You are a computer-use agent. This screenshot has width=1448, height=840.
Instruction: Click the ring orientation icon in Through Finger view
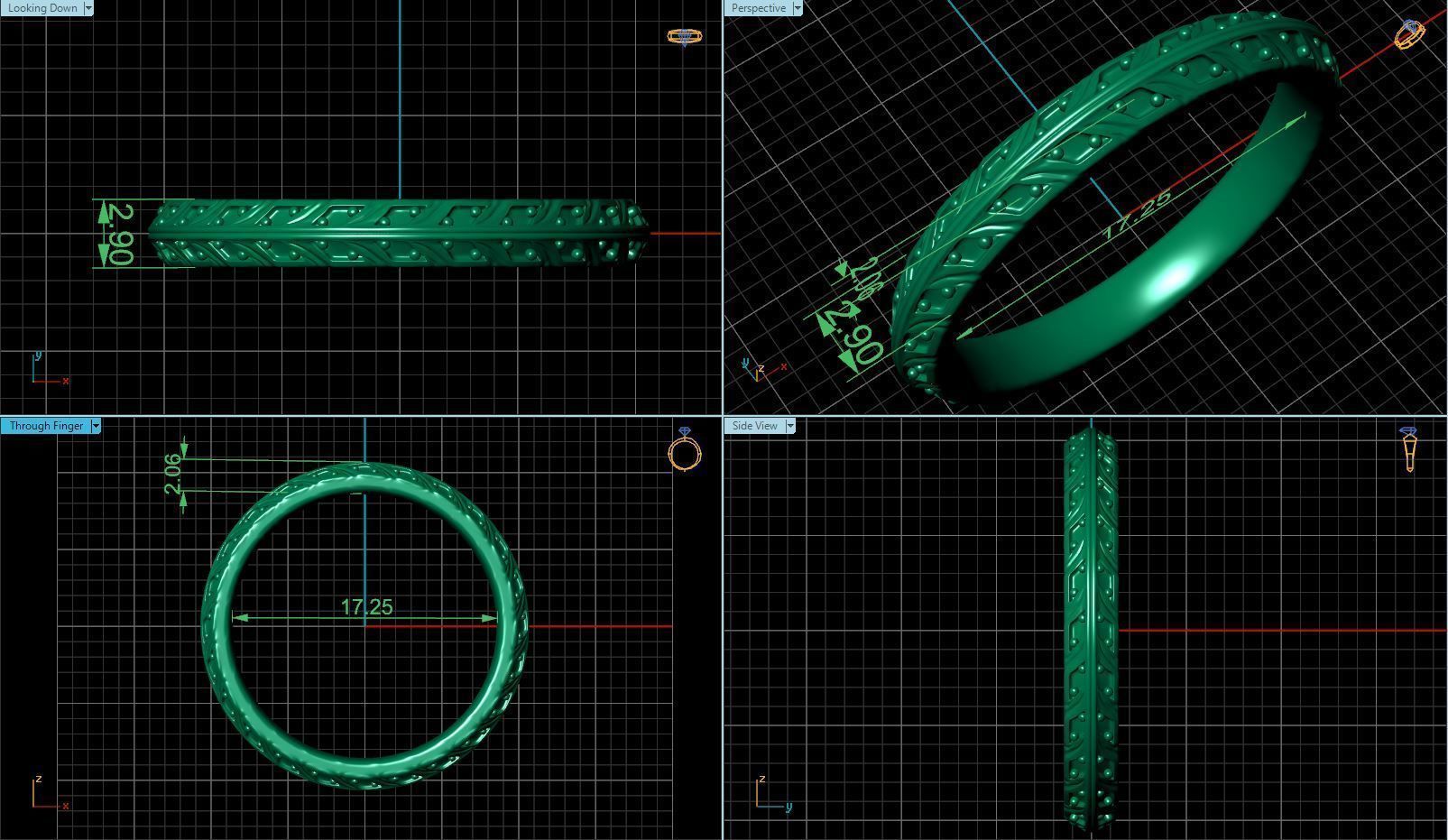[685, 449]
